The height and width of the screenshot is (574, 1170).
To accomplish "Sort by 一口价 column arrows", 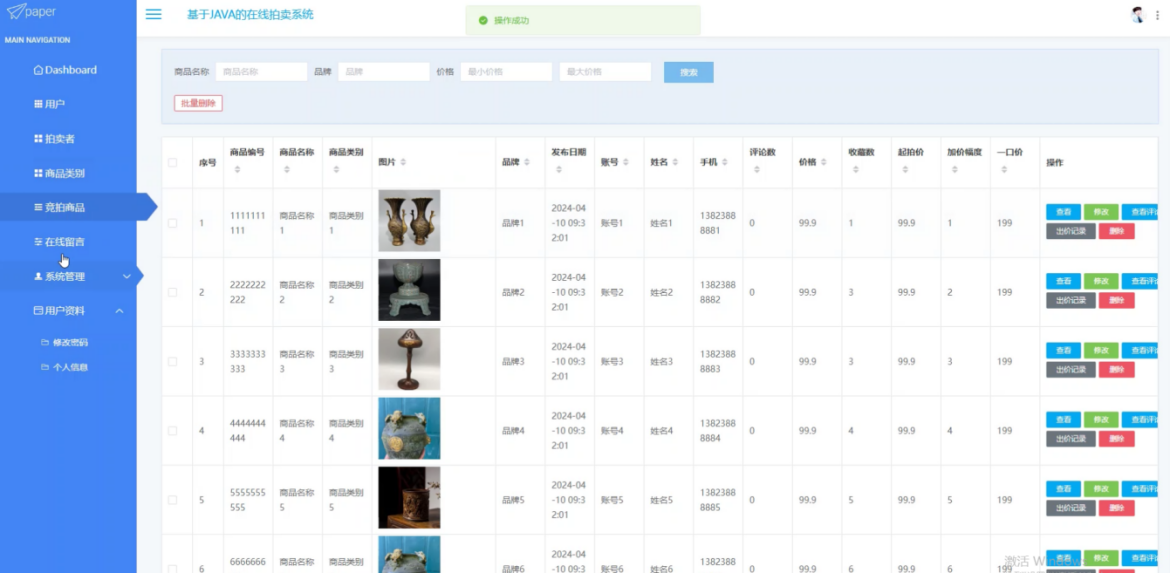I will tap(1004, 169).
